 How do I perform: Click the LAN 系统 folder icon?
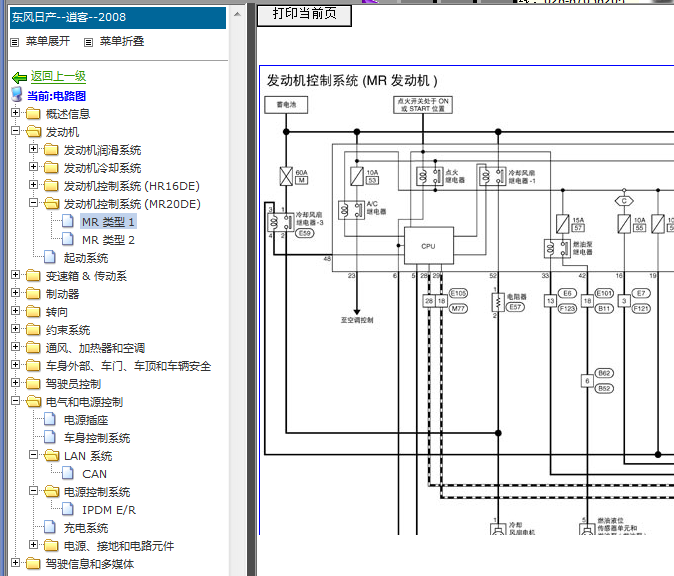(x=51, y=456)
